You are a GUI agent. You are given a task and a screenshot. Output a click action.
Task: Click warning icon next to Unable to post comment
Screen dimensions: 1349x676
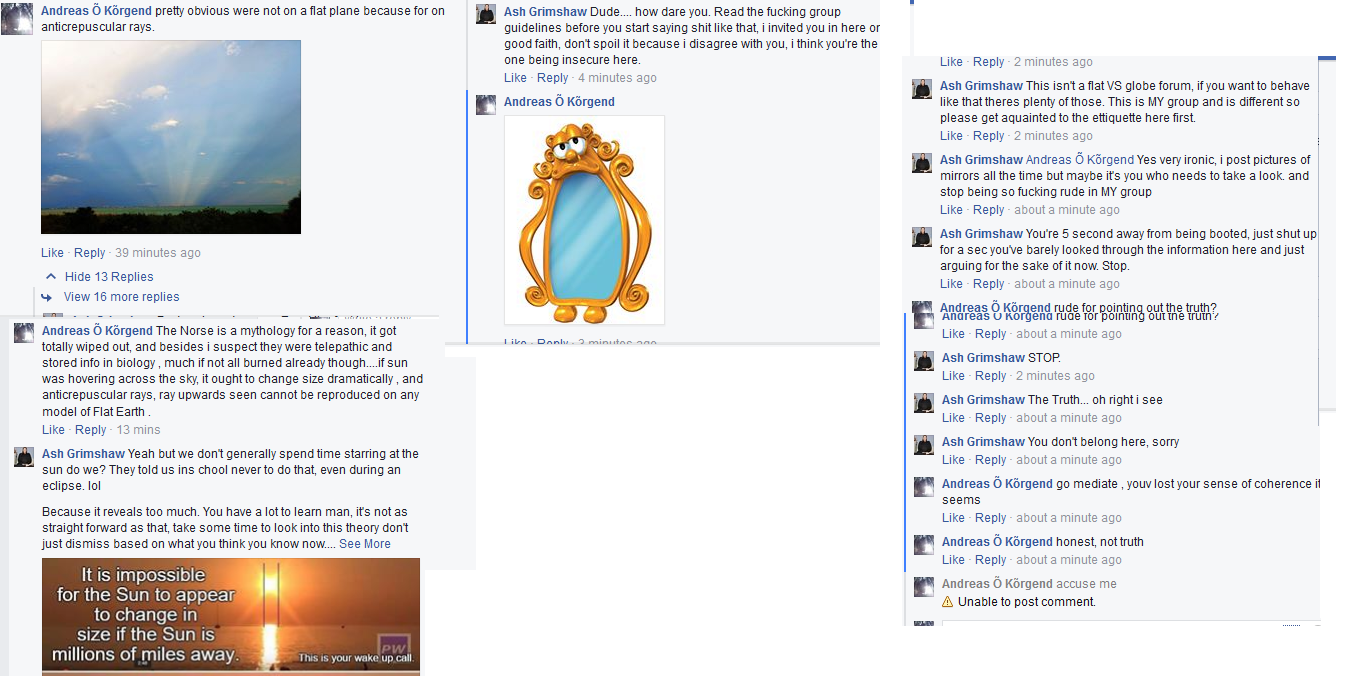[x=948, y=602]
